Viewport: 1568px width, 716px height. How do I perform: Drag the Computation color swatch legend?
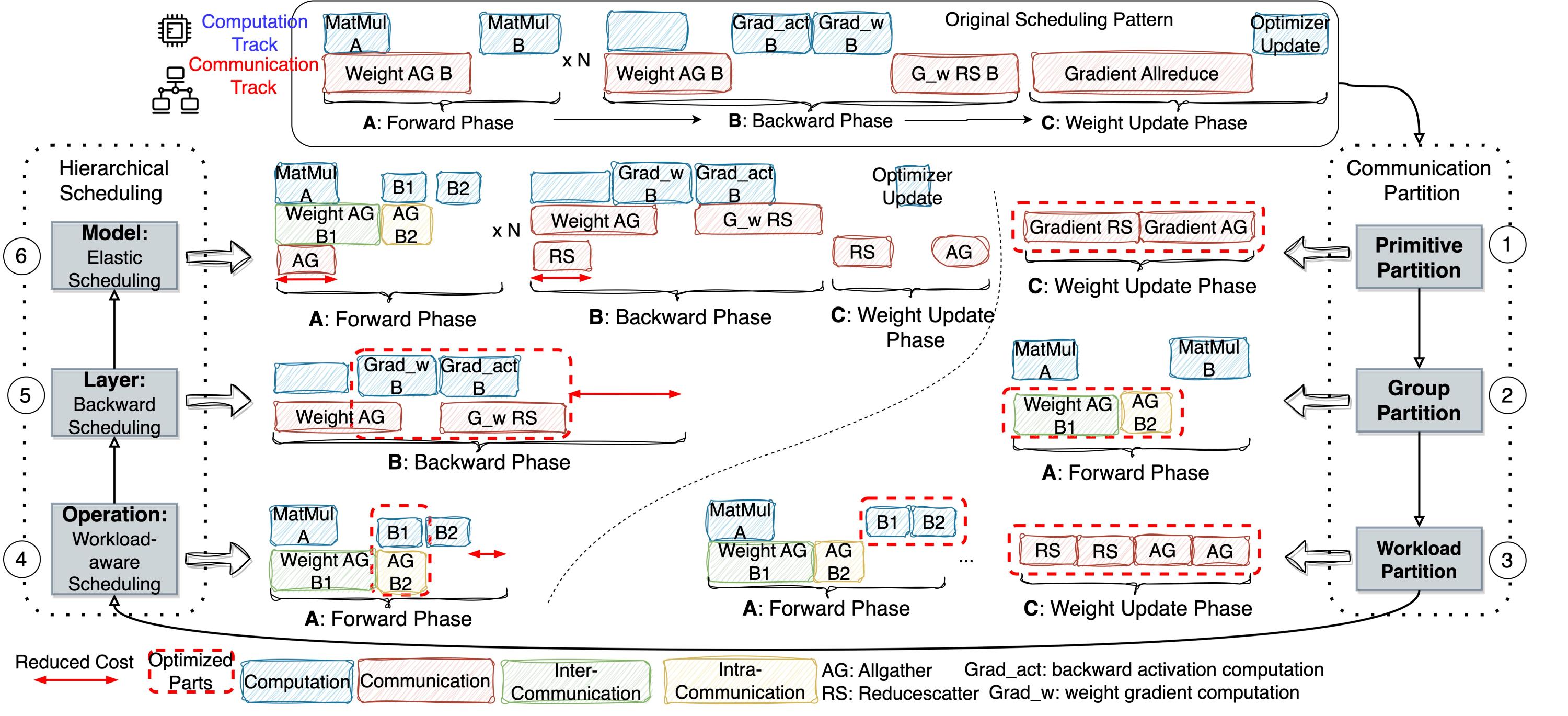[307, 685]
